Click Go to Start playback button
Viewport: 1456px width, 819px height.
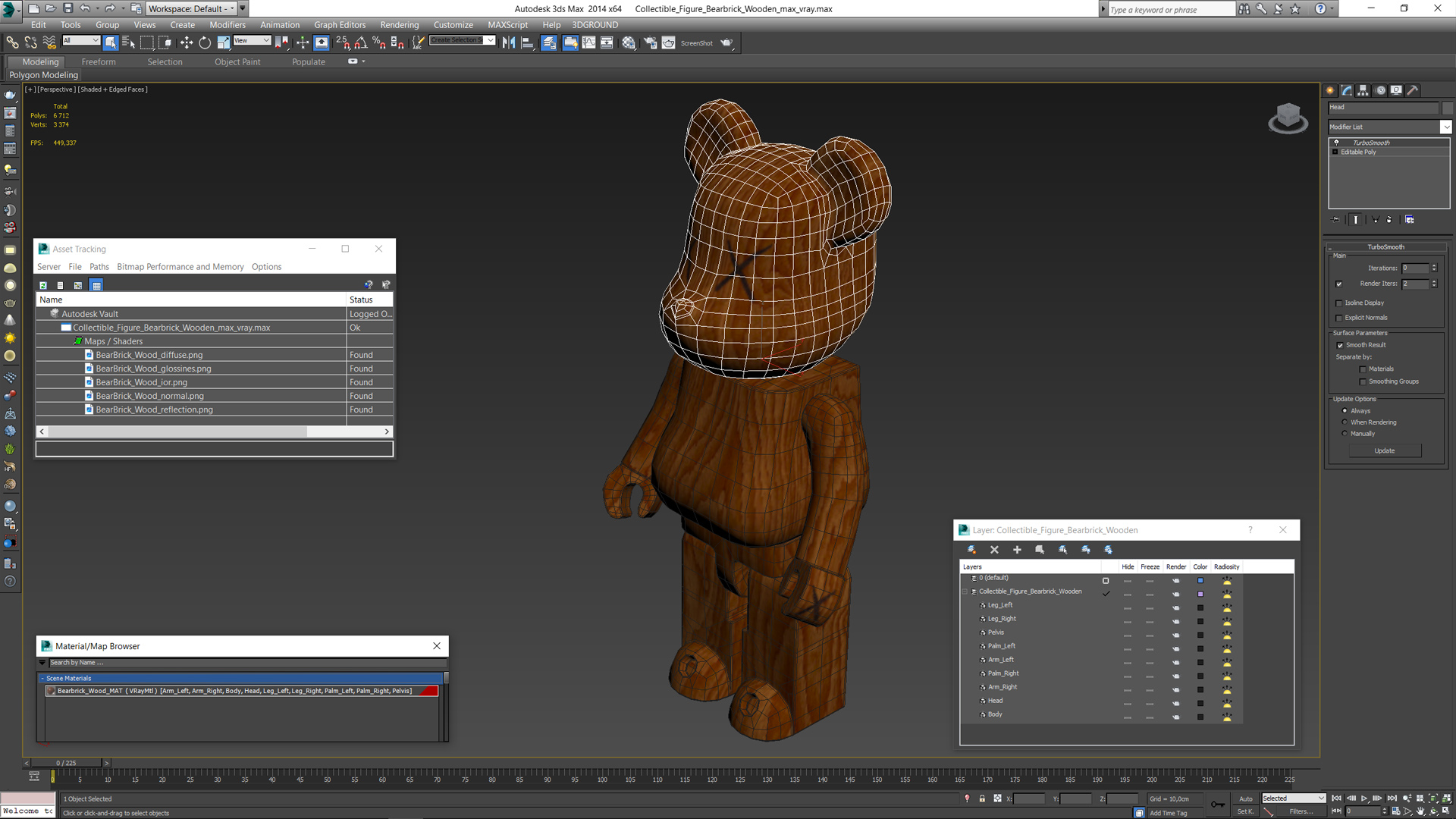point(1337,799)
